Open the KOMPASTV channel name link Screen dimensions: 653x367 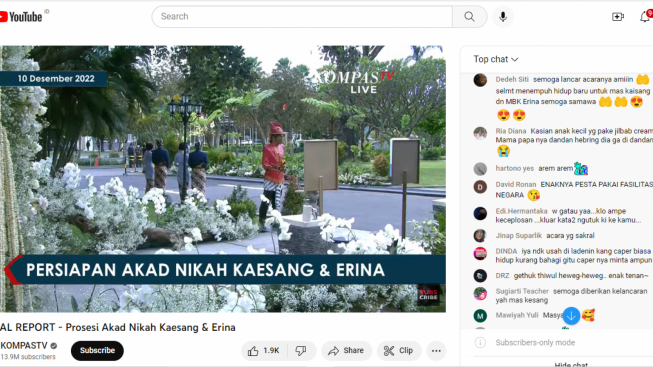24,346
